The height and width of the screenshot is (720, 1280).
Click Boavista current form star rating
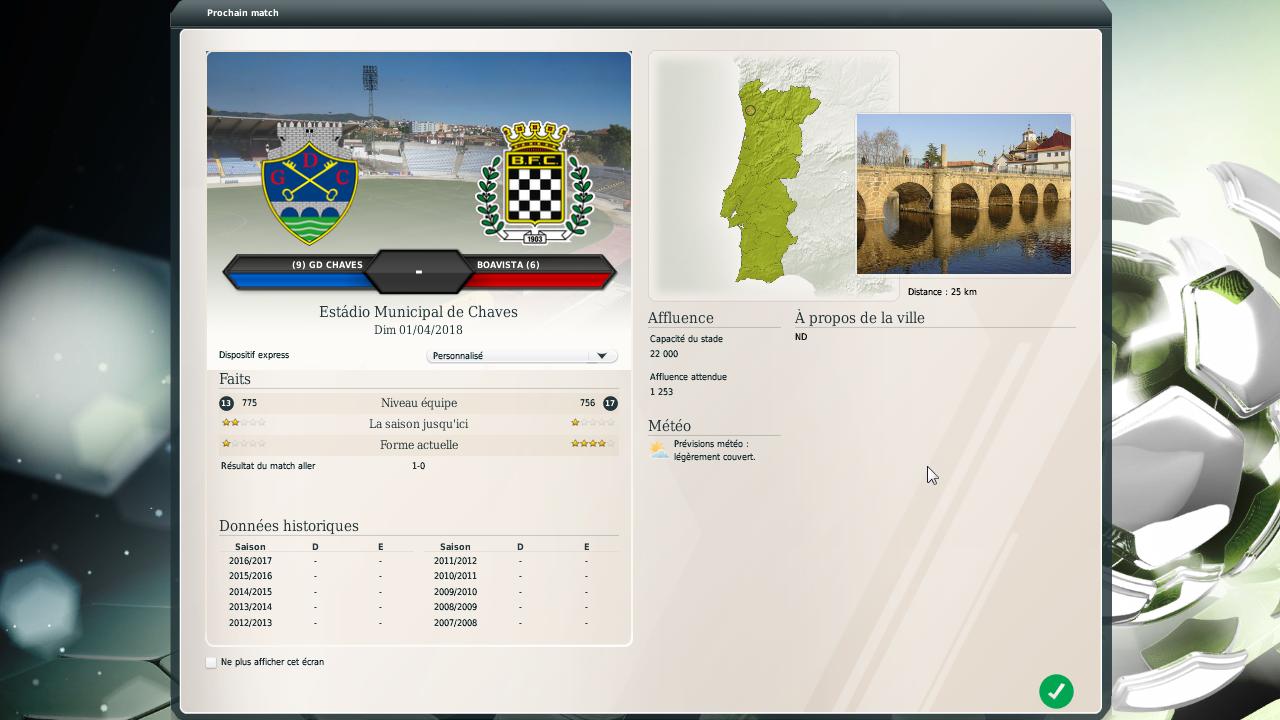point(593,444)
